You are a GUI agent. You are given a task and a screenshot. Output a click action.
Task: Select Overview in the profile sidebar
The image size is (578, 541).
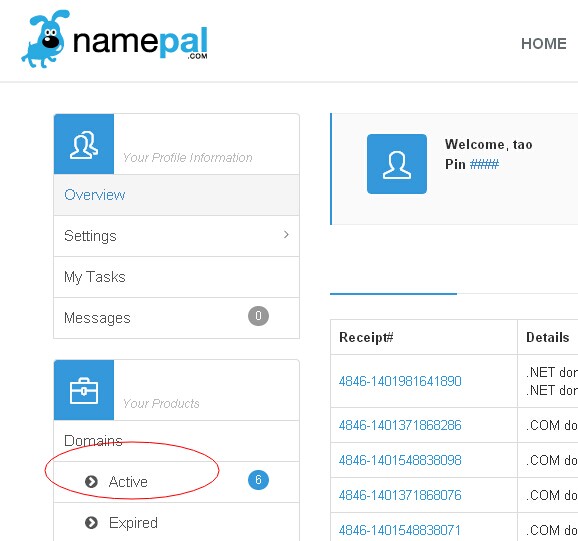(x=176, y=195)
